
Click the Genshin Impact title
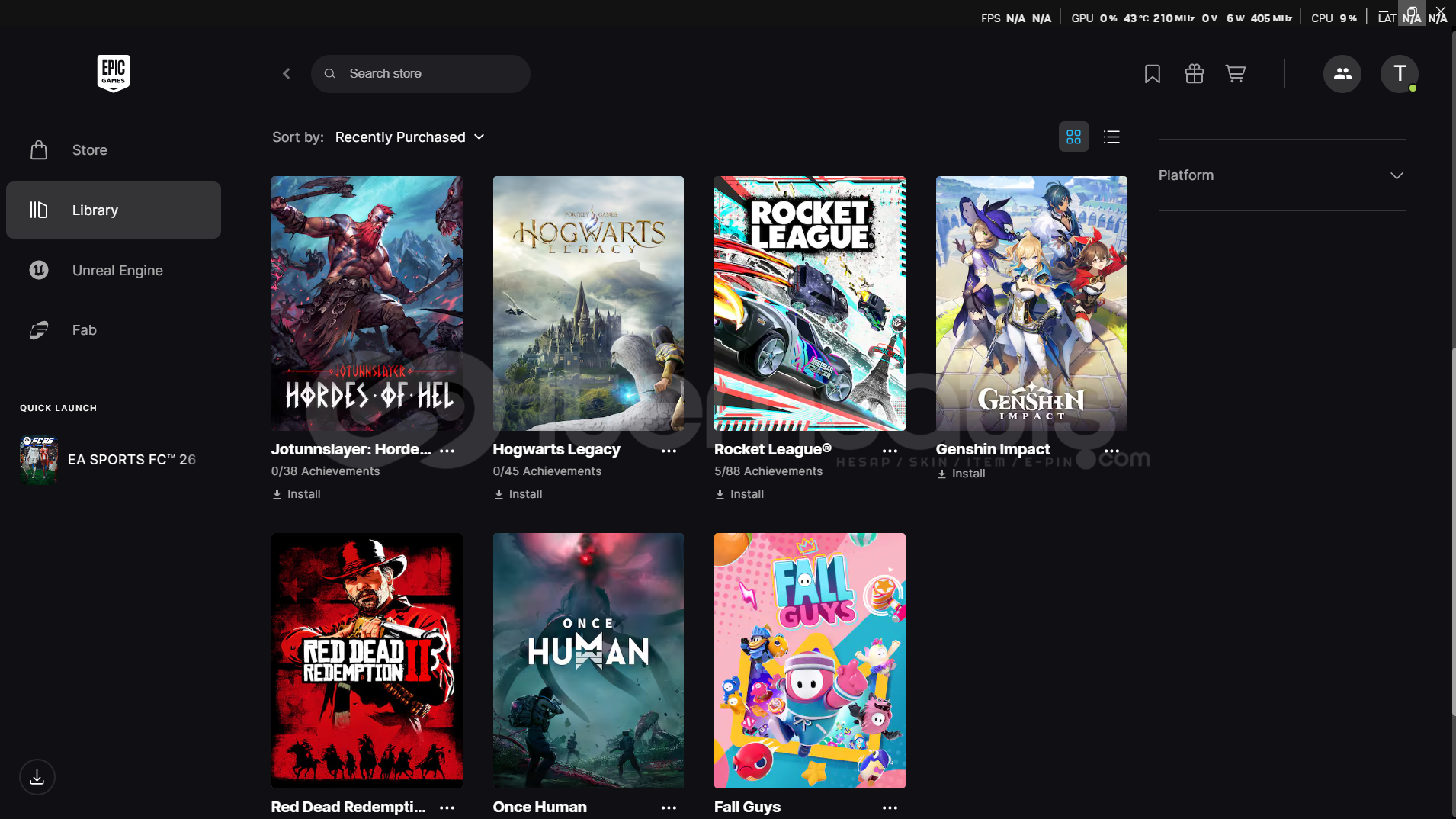pos(993,450)
